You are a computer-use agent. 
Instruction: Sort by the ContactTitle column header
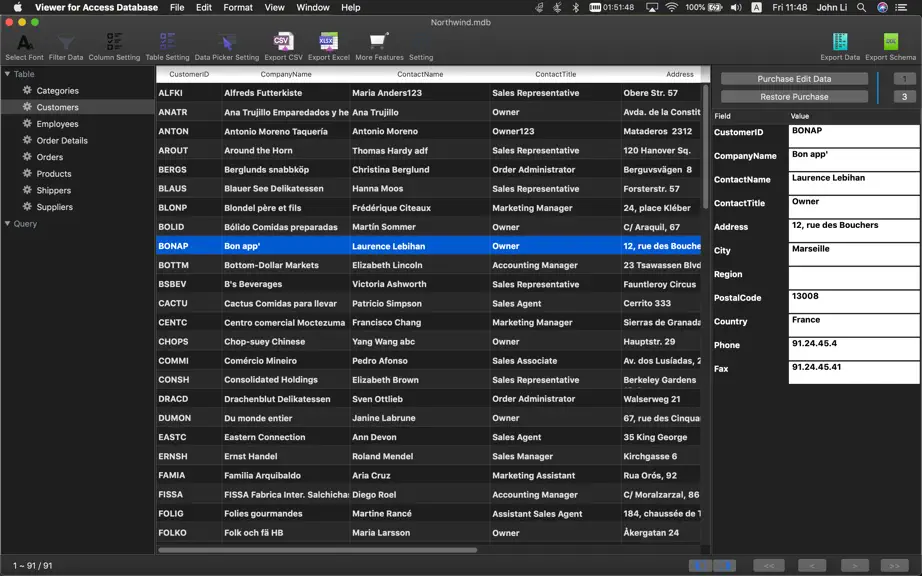pyautogui.click(x=556, y=74)
